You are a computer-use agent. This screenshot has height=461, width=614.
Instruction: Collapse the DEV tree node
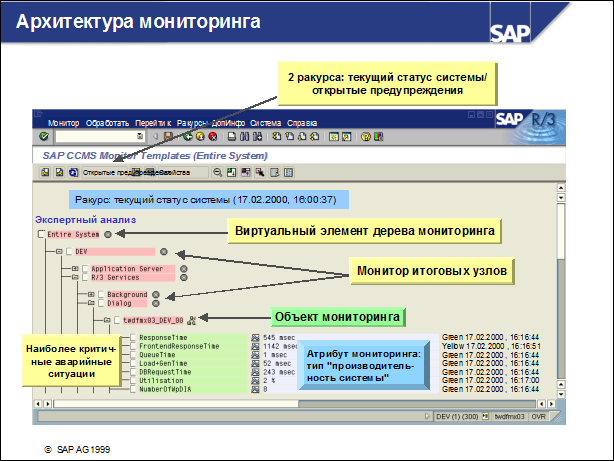coord(58,252)
